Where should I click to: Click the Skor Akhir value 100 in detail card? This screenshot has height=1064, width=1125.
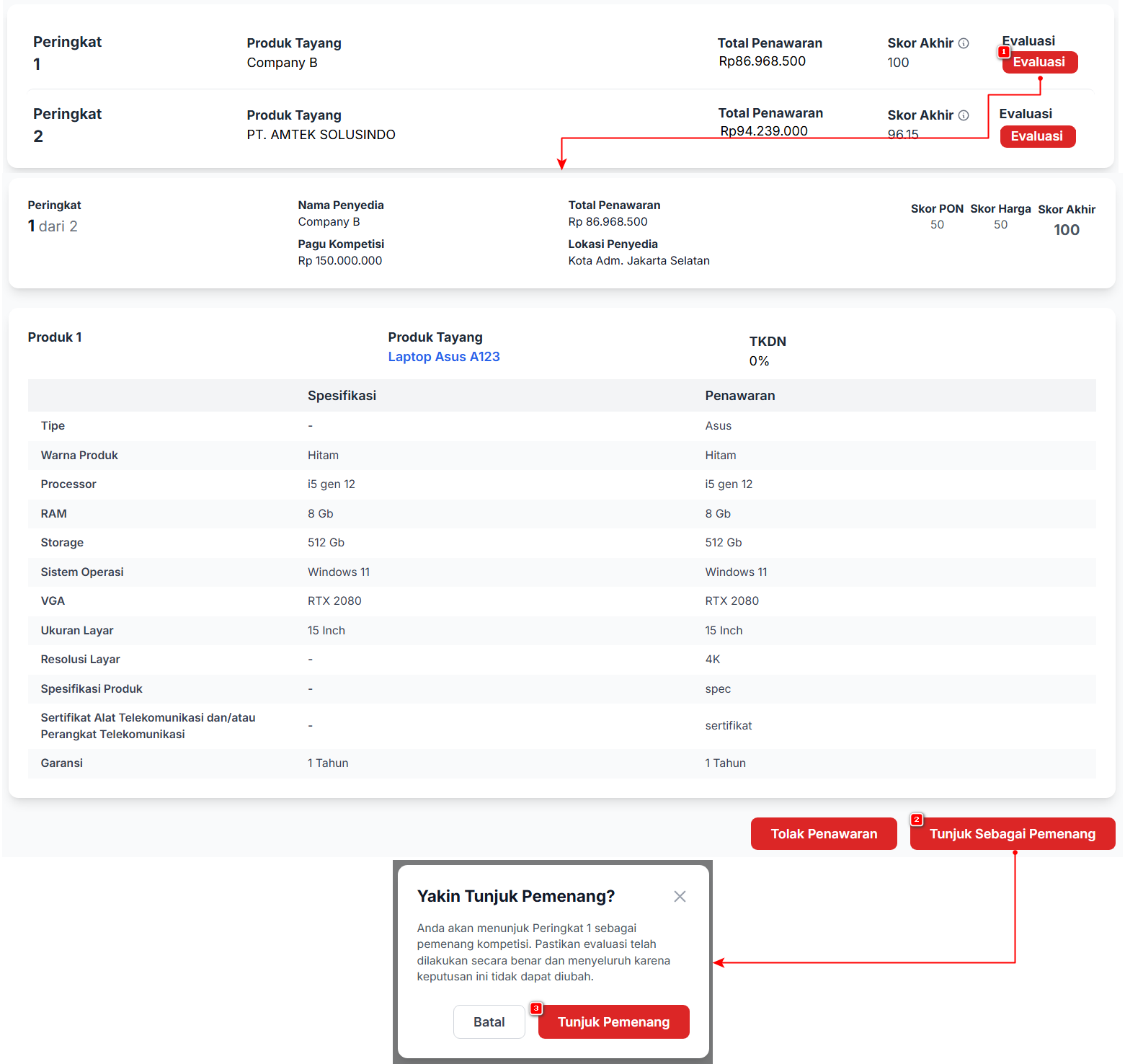pyautogui.click(x=1066, y=230)
